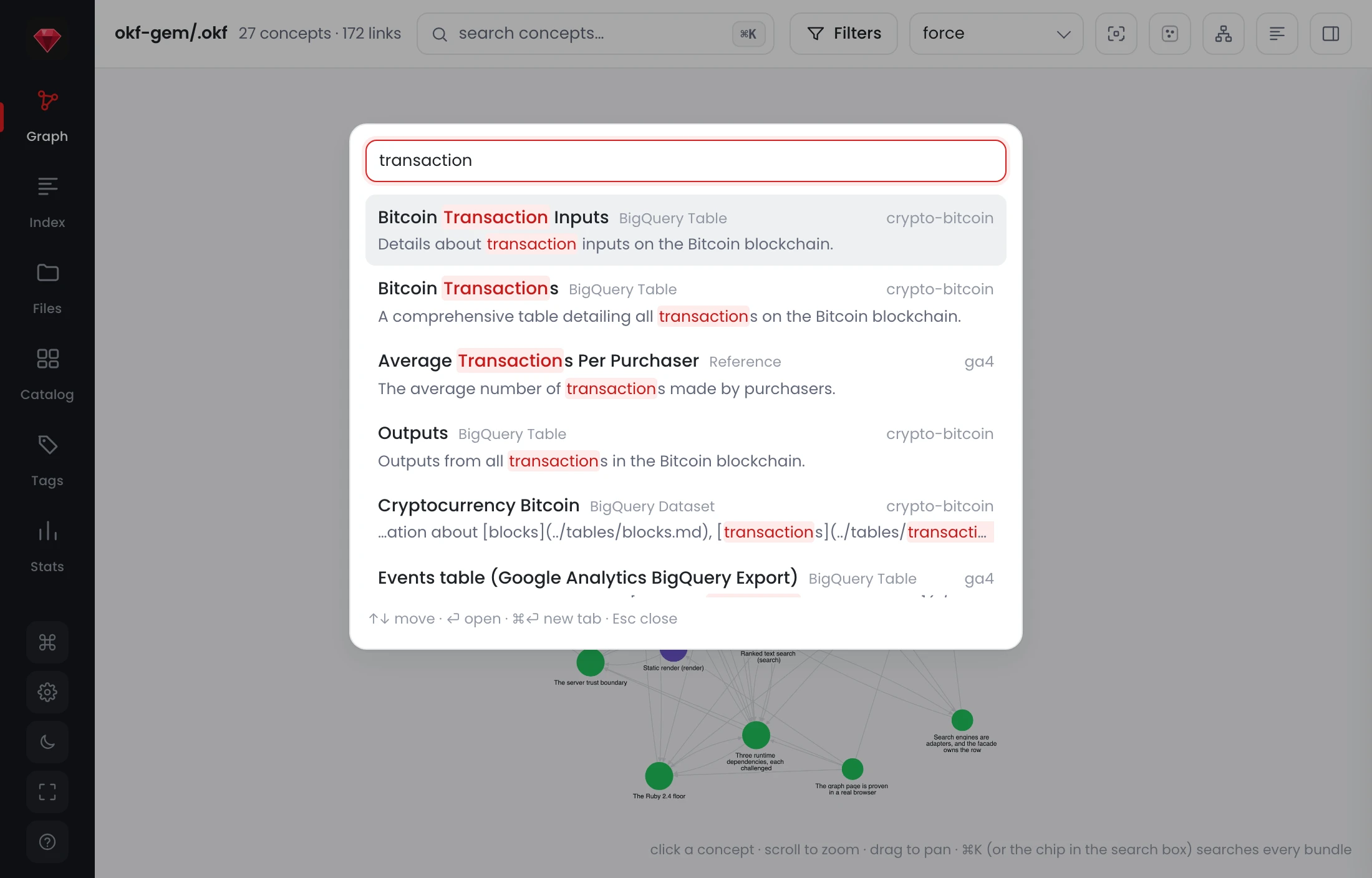Select Average Transactions Per Purchaser result
1372x878 pixels.
[x=686, y=375]
